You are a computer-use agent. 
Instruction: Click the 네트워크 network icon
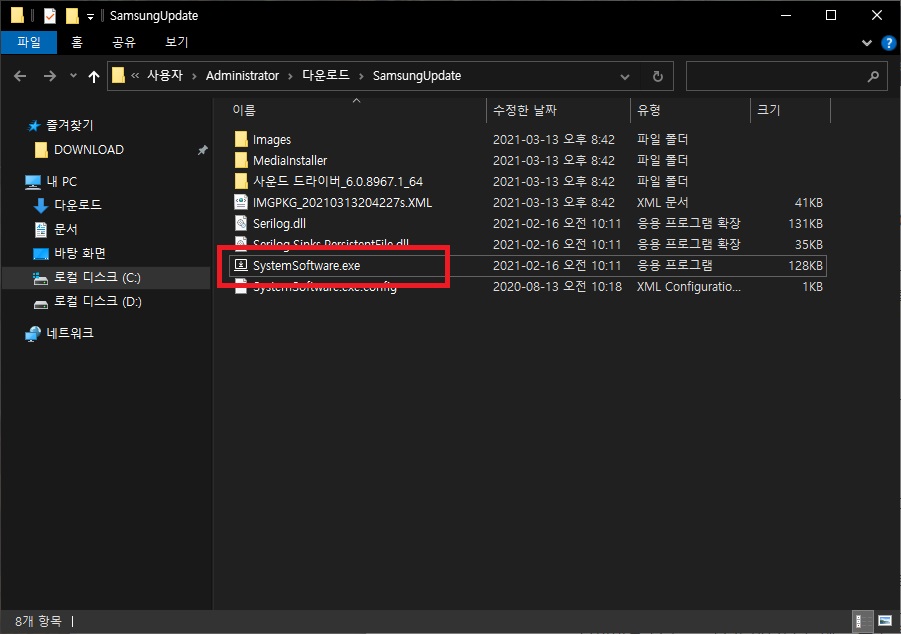pos(33,334)
